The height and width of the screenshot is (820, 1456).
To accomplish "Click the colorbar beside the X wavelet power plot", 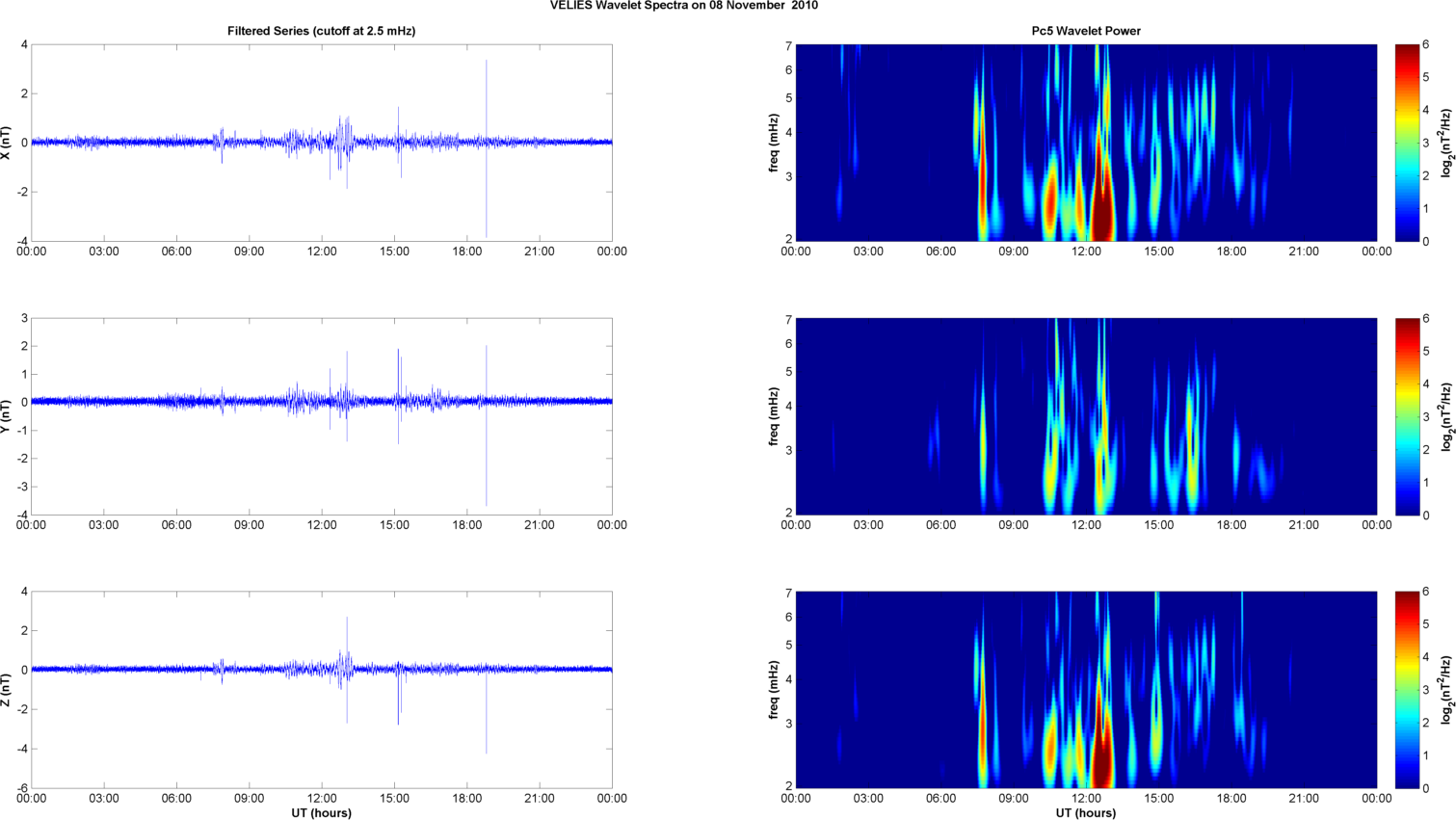I will click(1407, 143).
